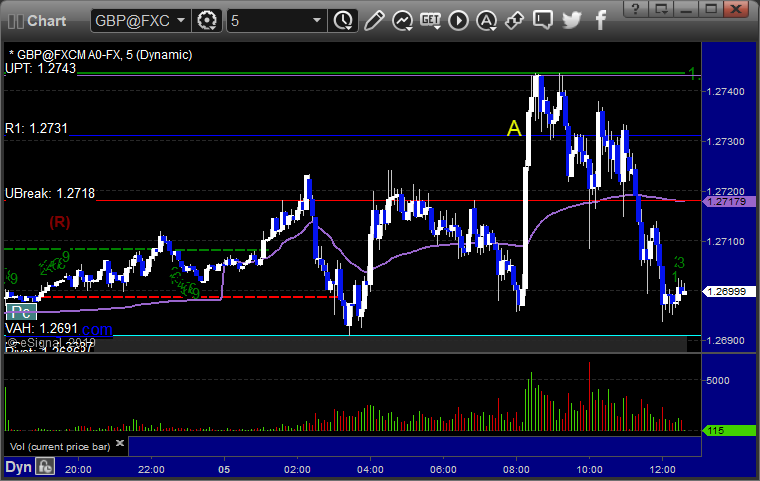Click the 1.26900 price axis label

(726, 340)
